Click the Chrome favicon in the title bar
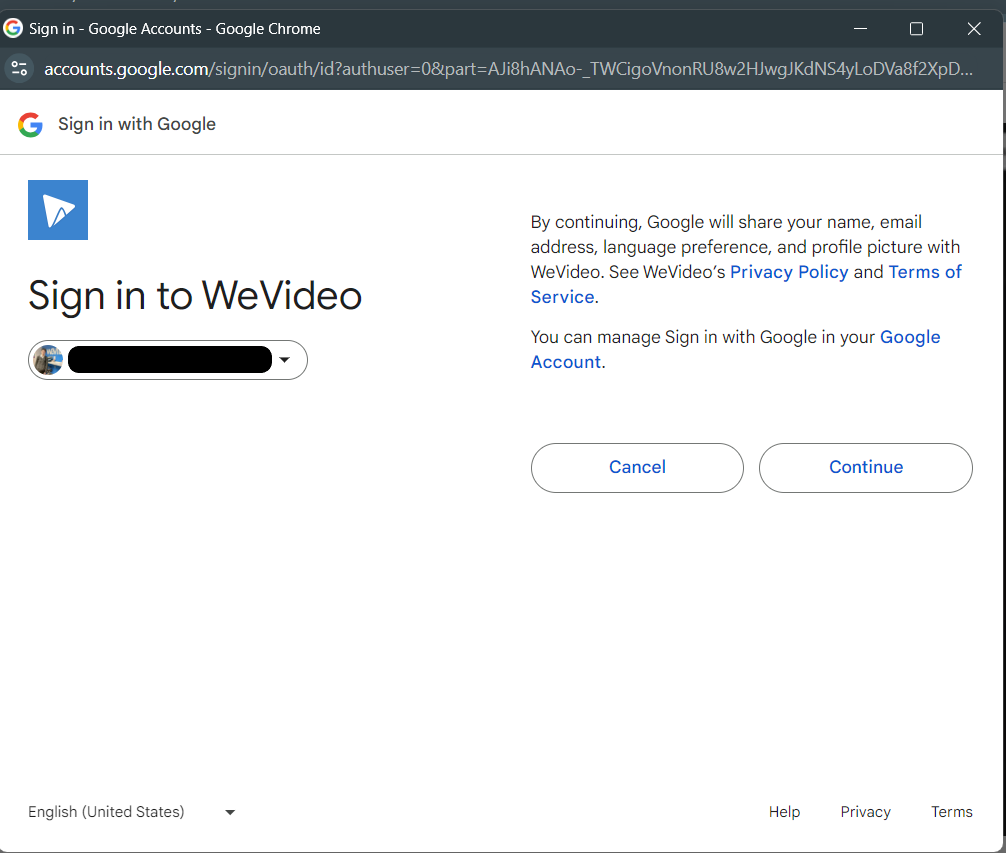 [x=13, y=28]
